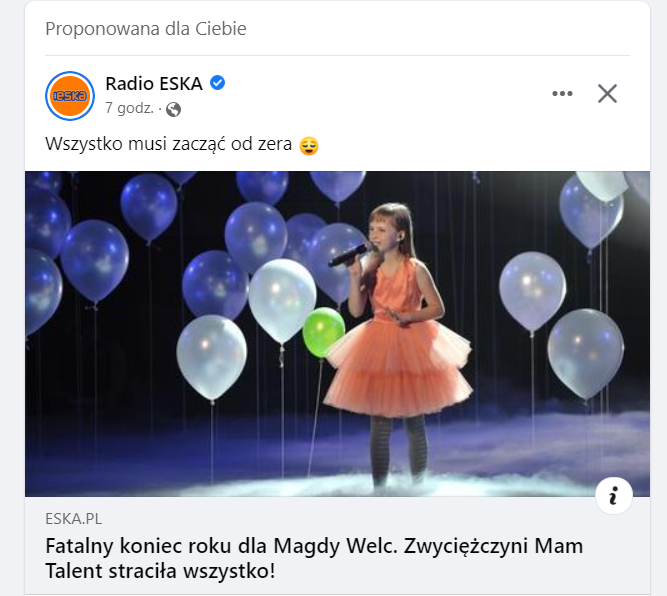
Task: Click the "Proponowana dla Ciebie" header label
Action: click(145, 29)
